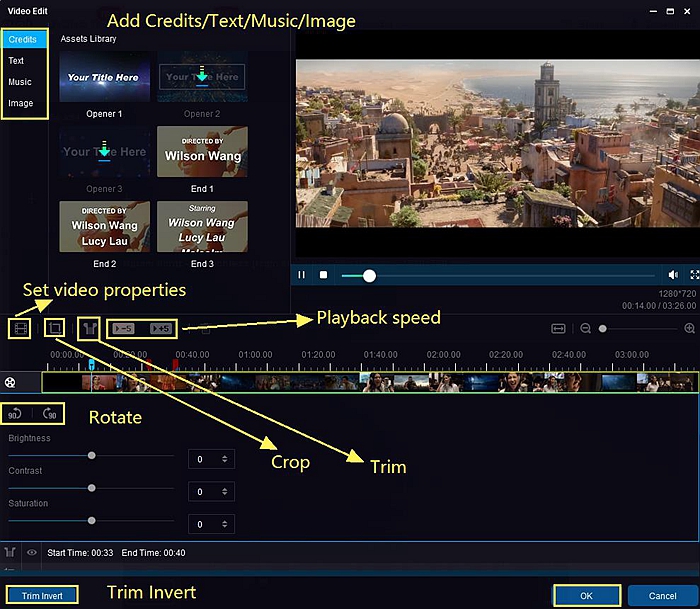700x609 pixels.
Task: Zoom in the timeline
Action: pos(689,328)
